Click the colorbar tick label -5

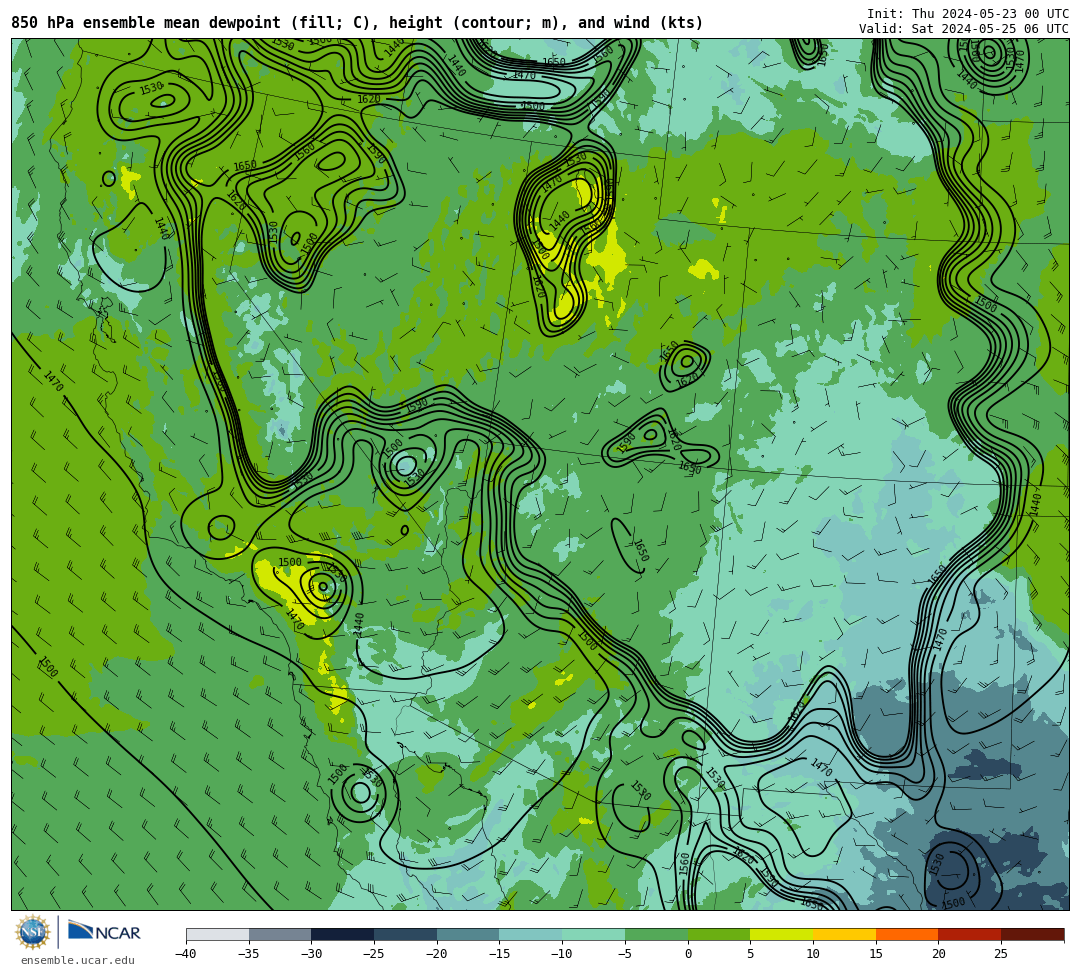coord(624,954)
